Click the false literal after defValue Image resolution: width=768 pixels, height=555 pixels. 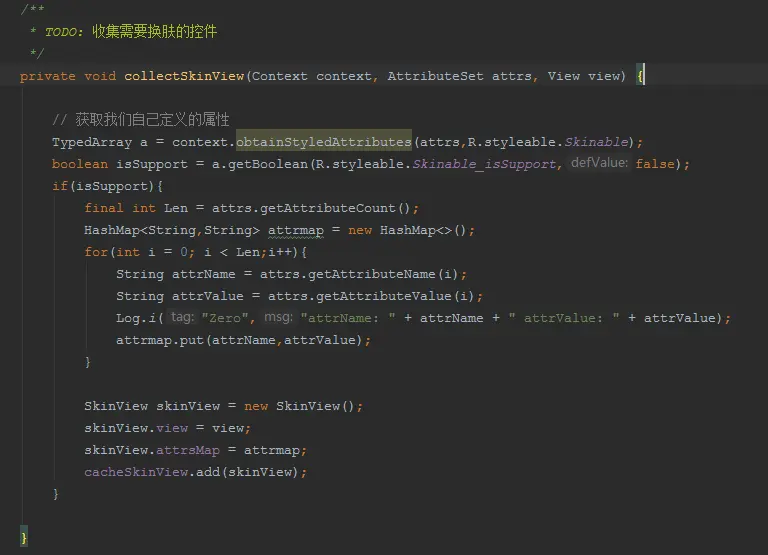[655, 164]
